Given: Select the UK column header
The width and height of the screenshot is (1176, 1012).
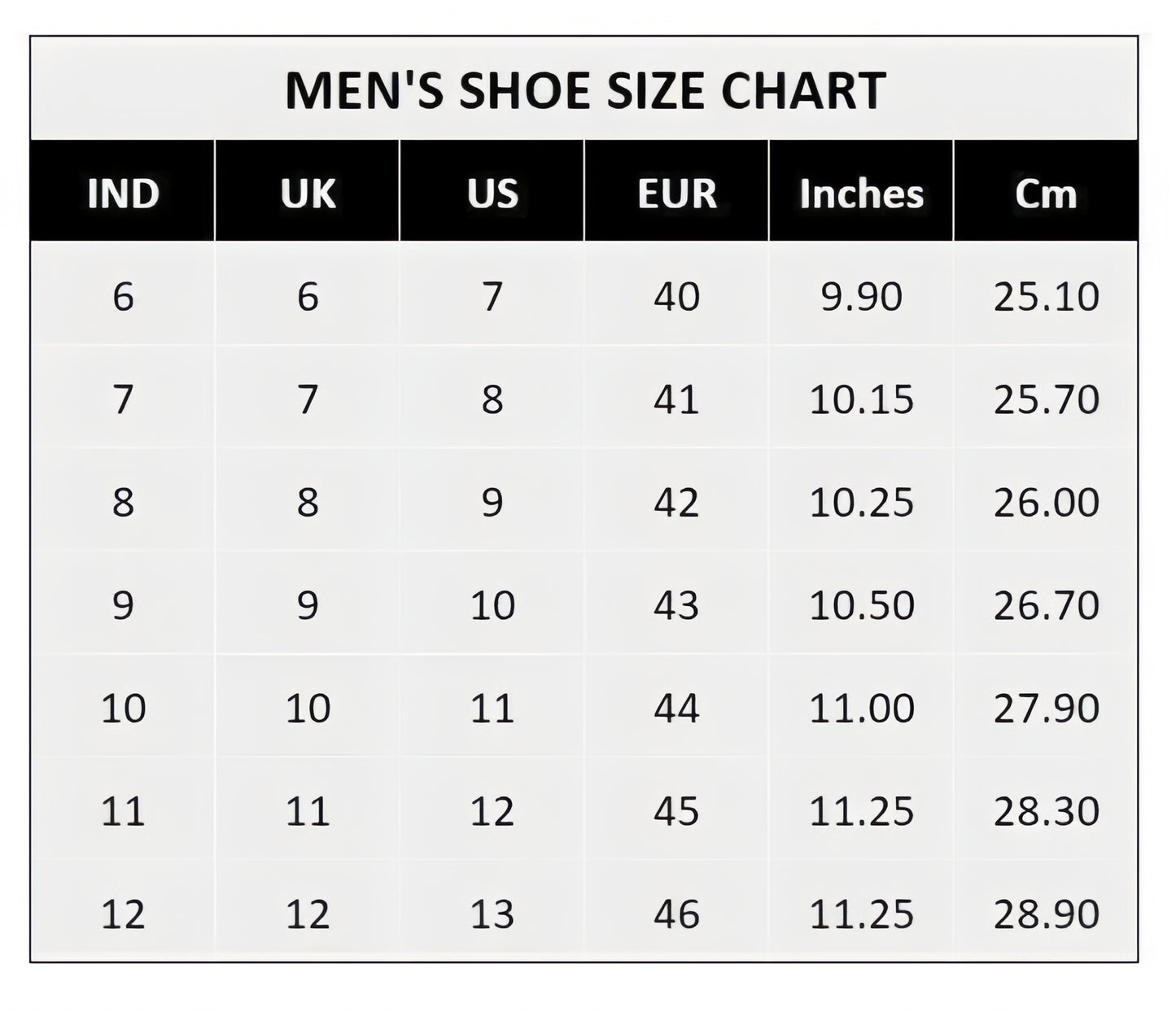Looking at the screenshot, I should click(x=308, y=193).
